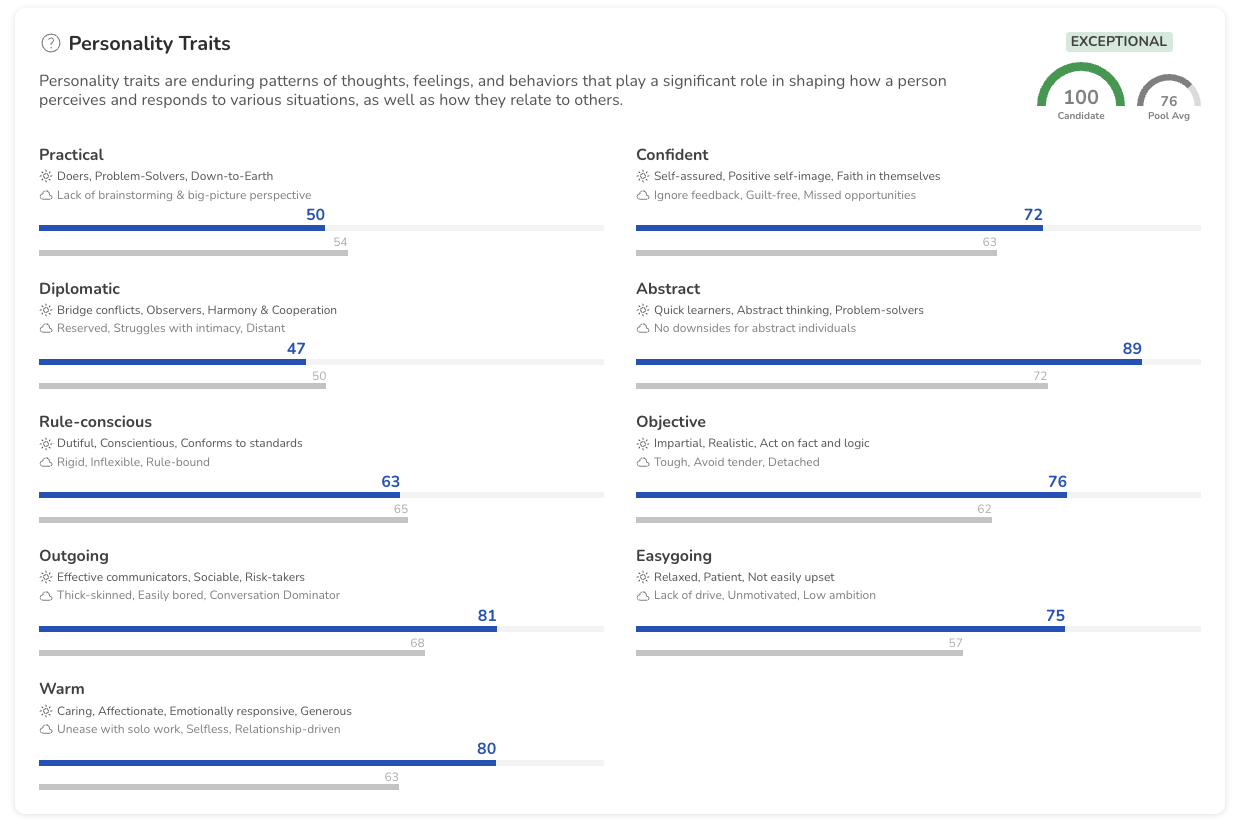Viewport: 1234px width, 820px height.
Task: Click the Personality Traits heading
Action: tap(149, 43)
